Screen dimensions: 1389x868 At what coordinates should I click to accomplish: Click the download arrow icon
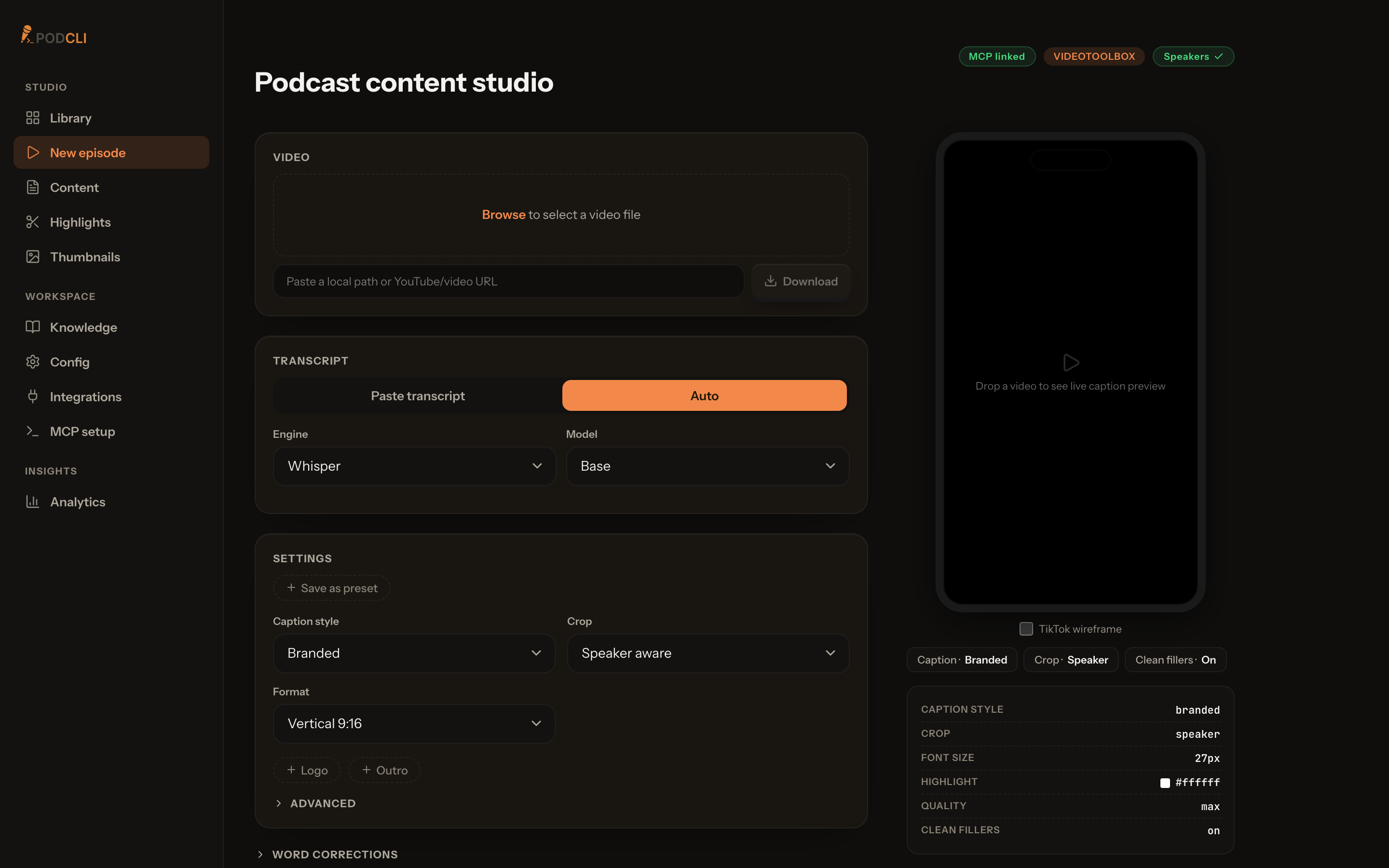point(770,281)
